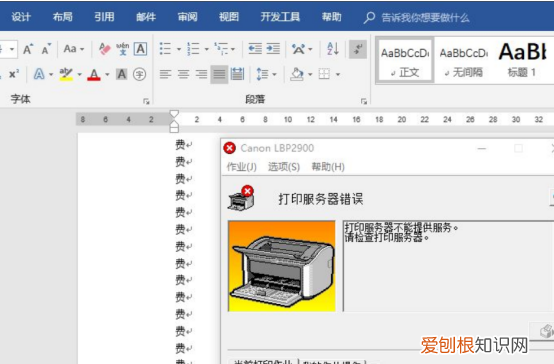Screen dimensions: 554x364
Task: Apply red font color
Action: click(x=94, y=74)
